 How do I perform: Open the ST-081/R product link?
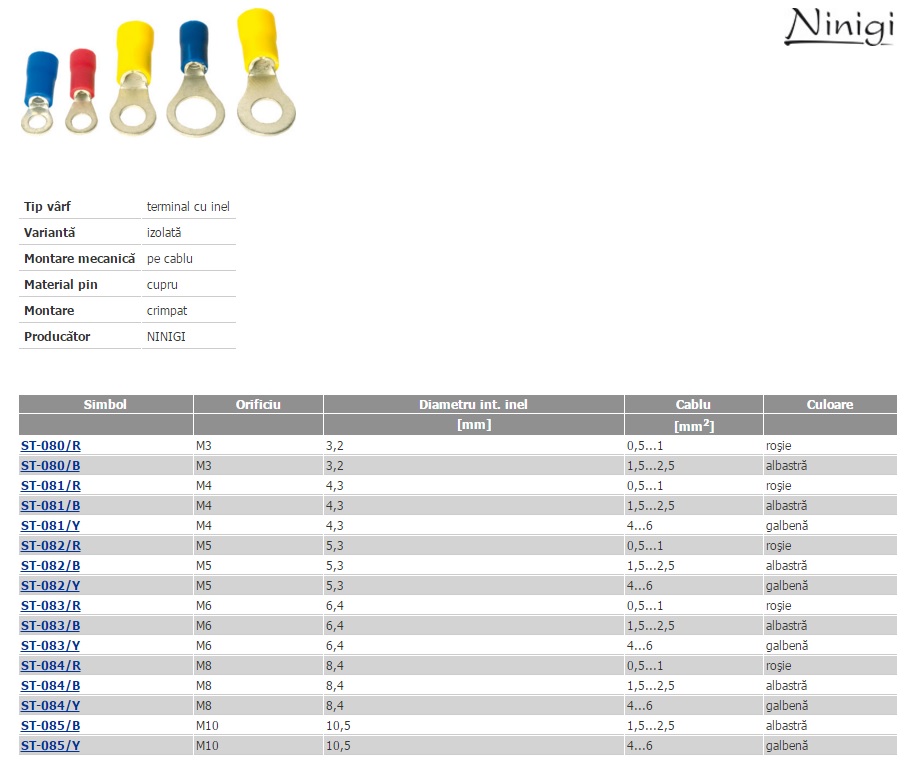51,486
